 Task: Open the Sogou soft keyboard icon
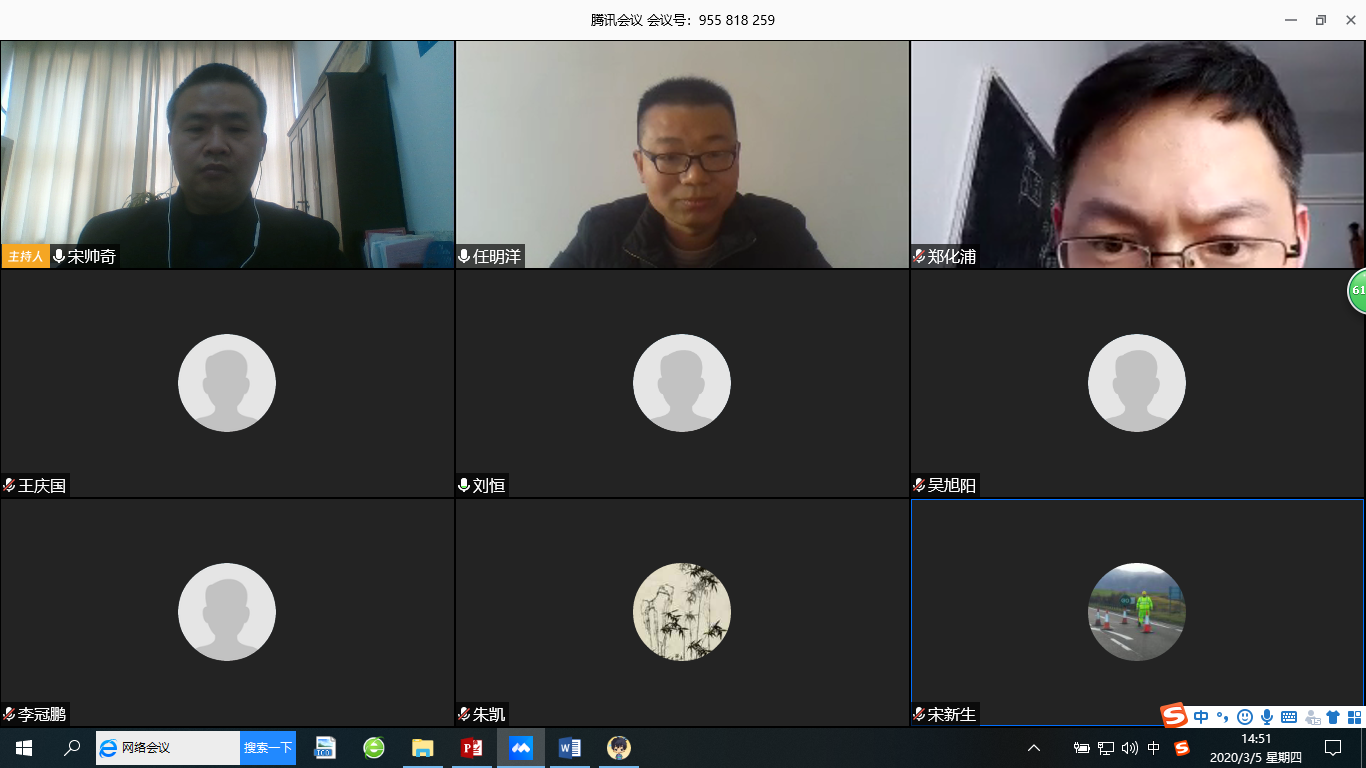1289,716
